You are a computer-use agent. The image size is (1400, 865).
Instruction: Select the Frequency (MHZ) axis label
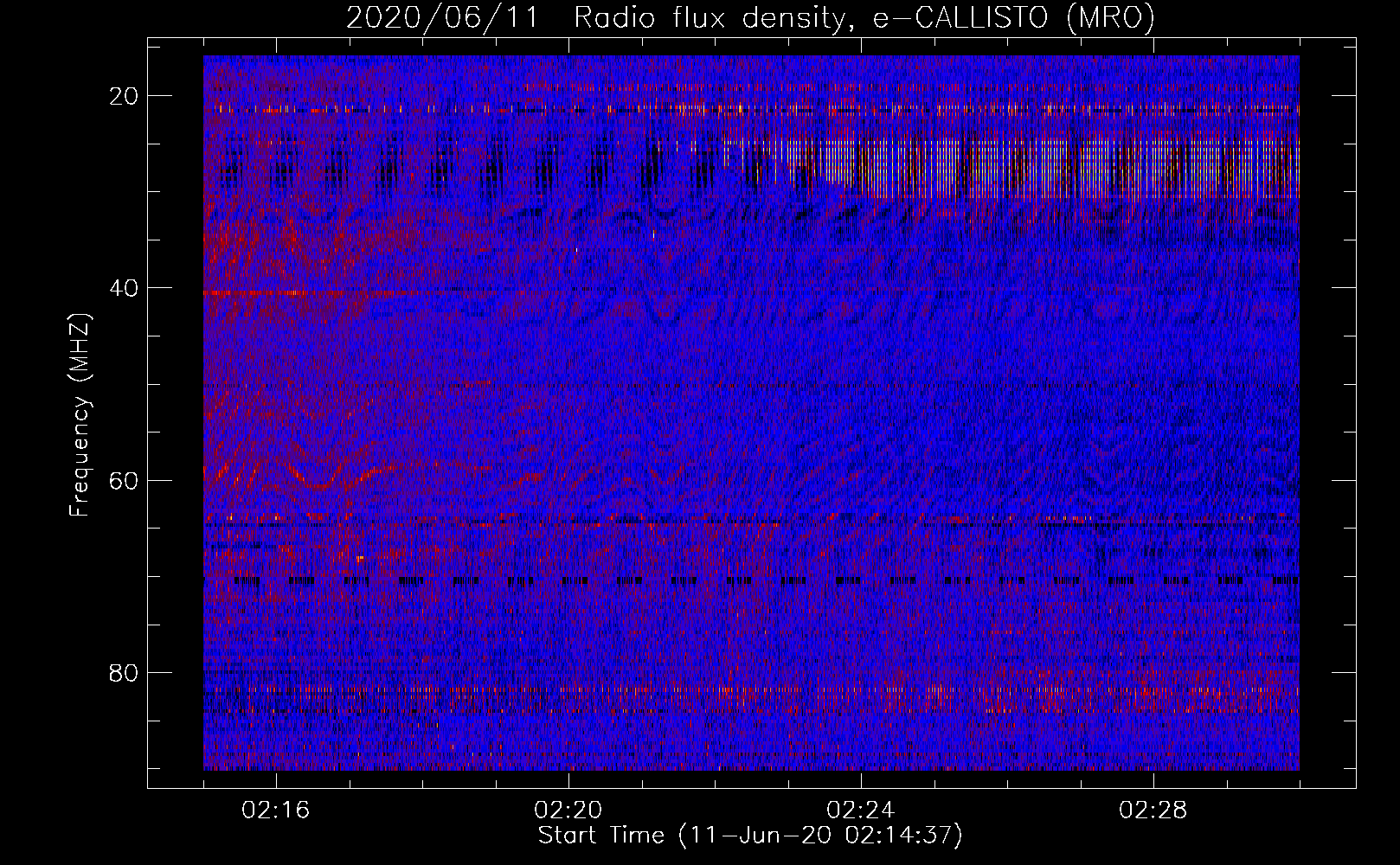pyautogui.click(x=80, y=415)
